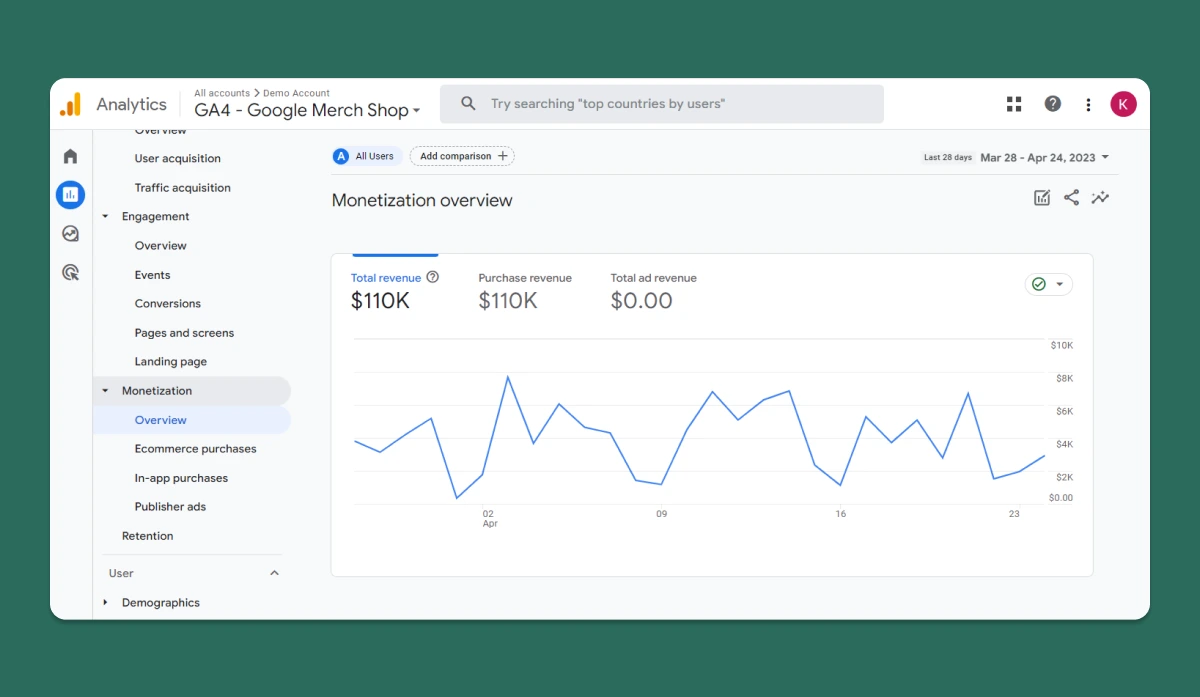Image resolution: width=1200 pixels, height=697 pixels.
Task: Collapse the Engagement section arrow
Action: tap(106, 216)
